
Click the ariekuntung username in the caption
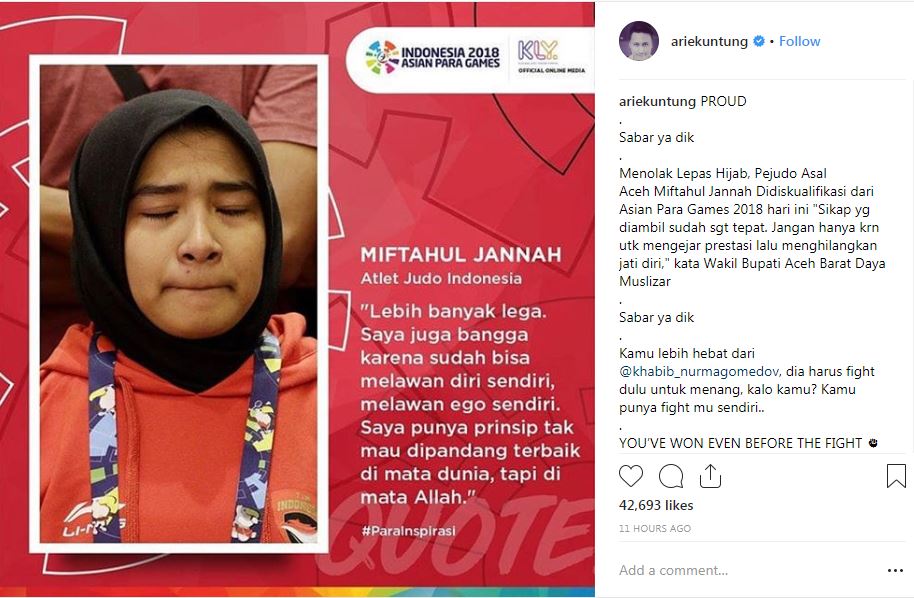click(x=658, y=101)
